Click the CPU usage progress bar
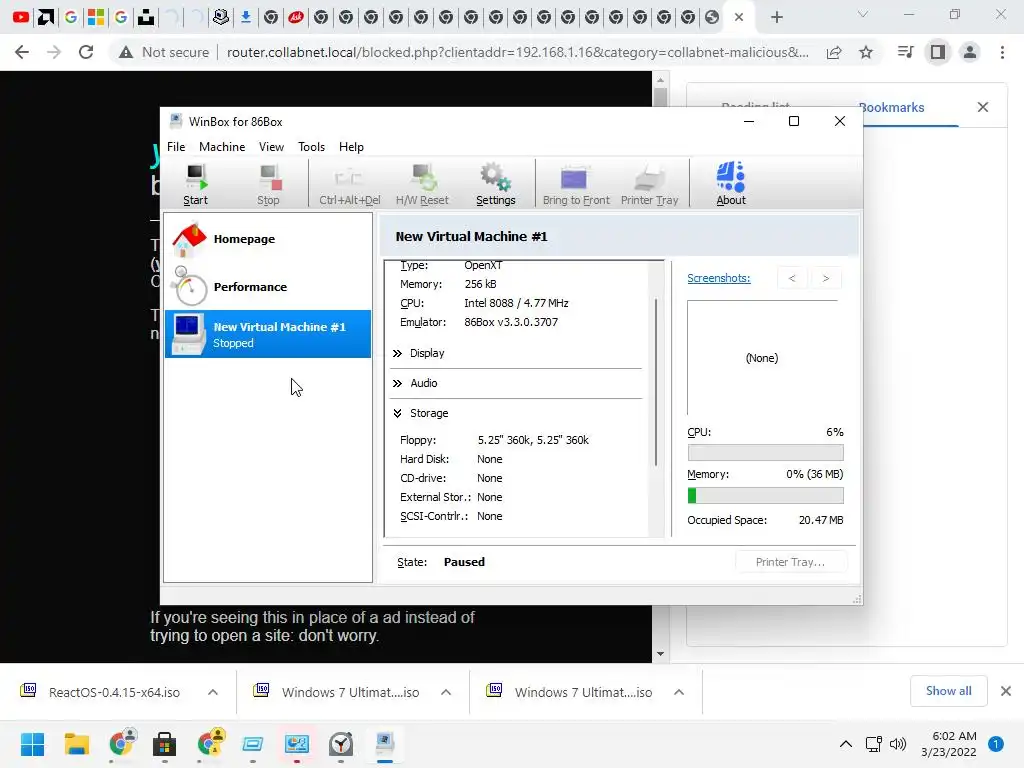The height and width of the screenshot is (768, 1024). click(765, 453)
